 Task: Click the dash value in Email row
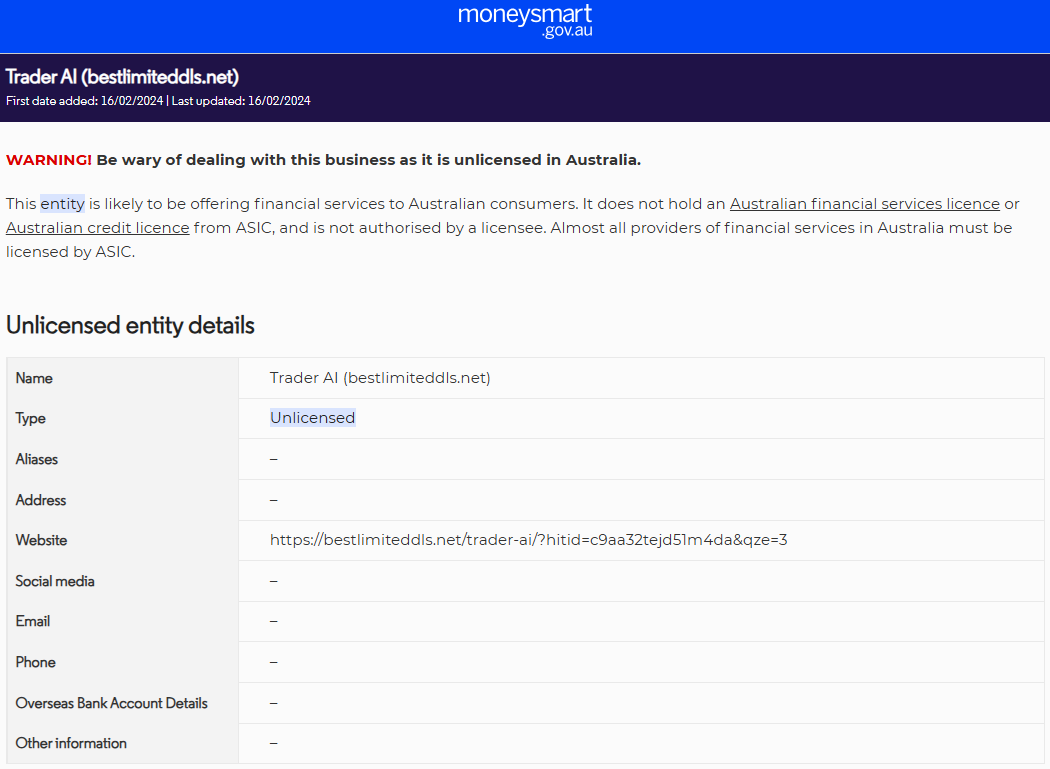pyautogui.click(x=274, y=622)
